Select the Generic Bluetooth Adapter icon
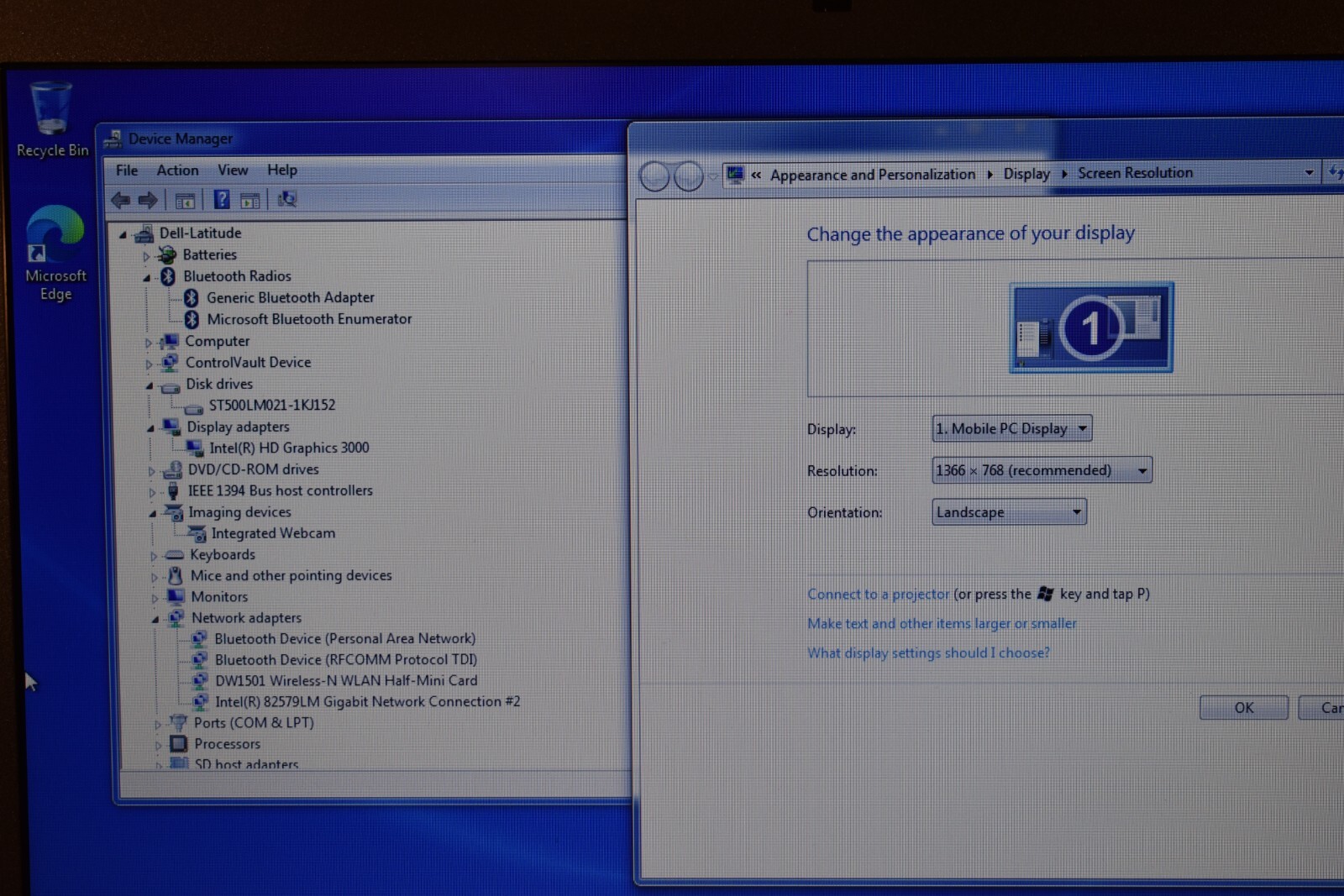This screenshot has height=896, width=1344. (192, 298)
